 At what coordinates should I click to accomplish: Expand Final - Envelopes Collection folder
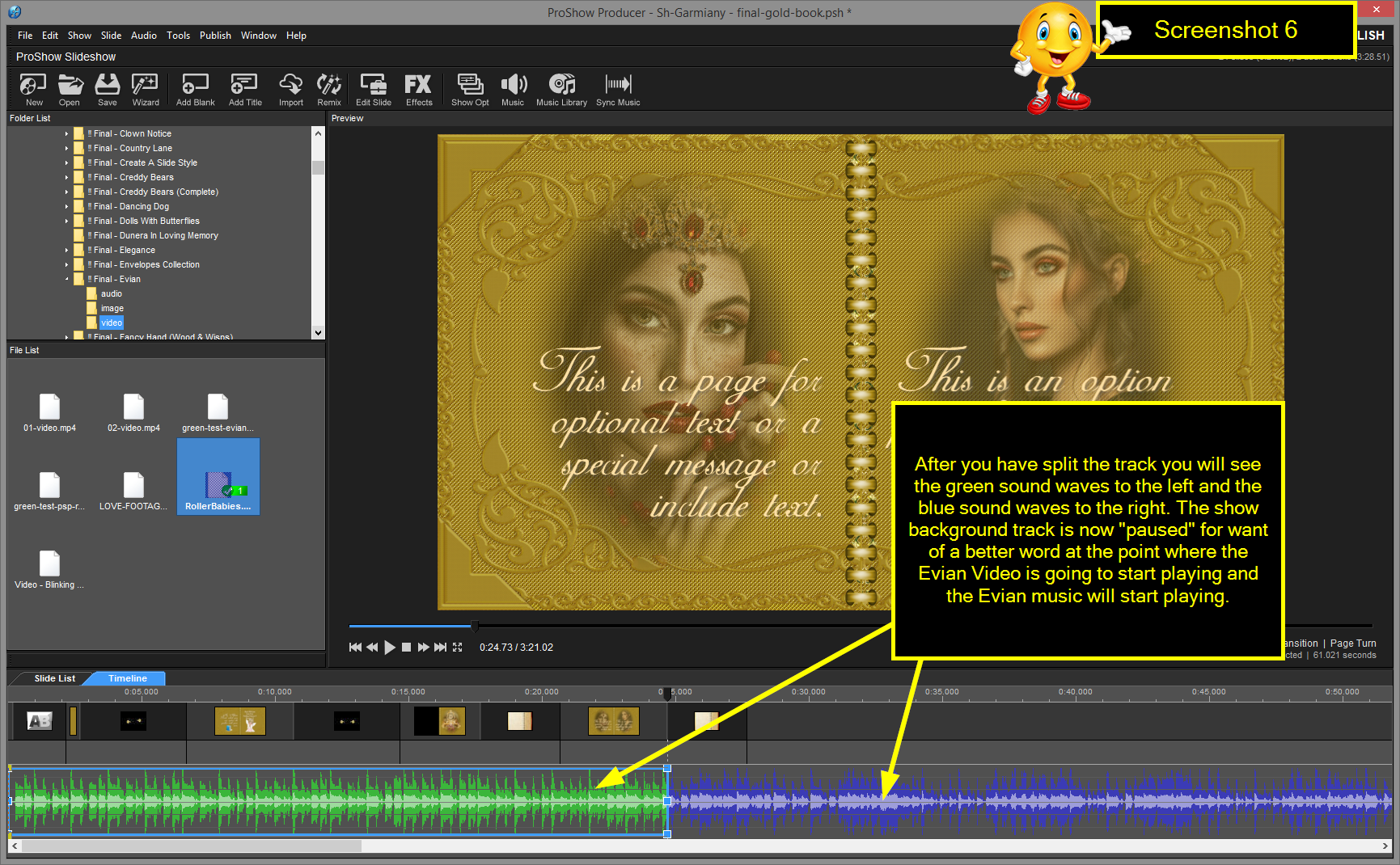66,265
